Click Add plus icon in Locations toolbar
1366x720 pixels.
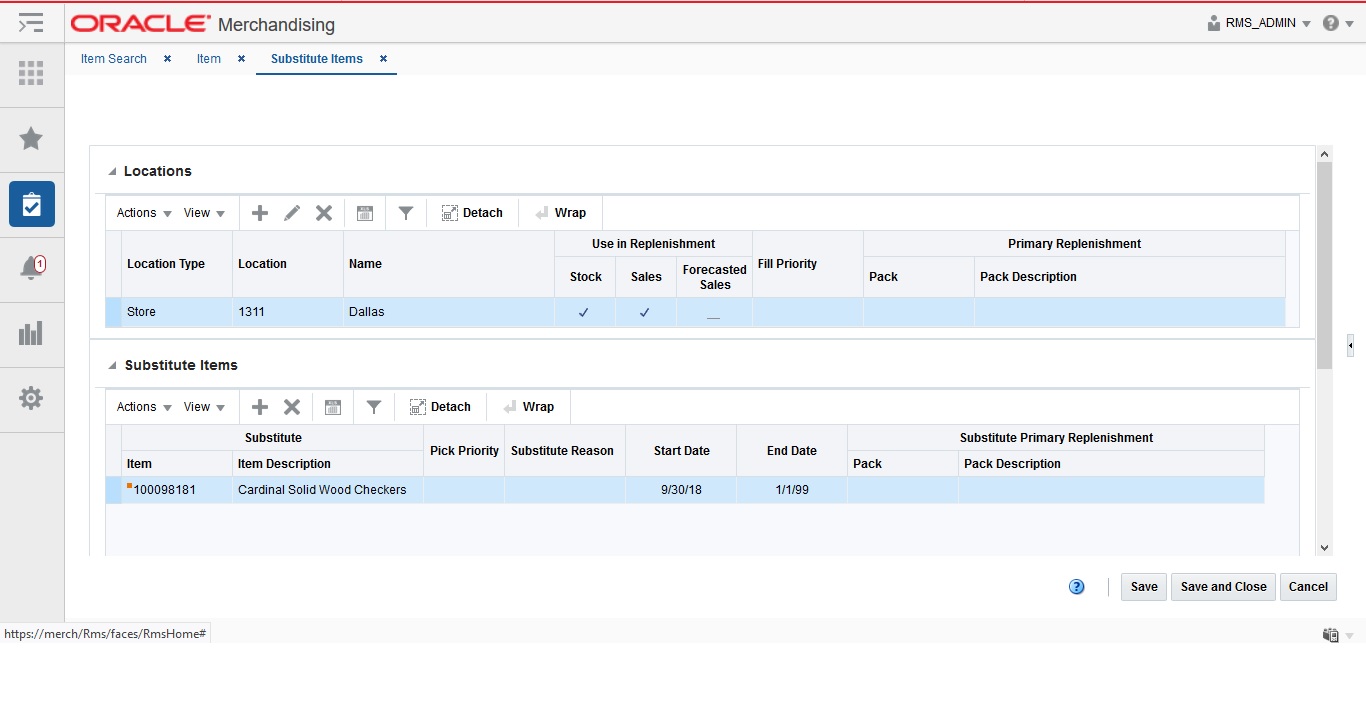260,213
